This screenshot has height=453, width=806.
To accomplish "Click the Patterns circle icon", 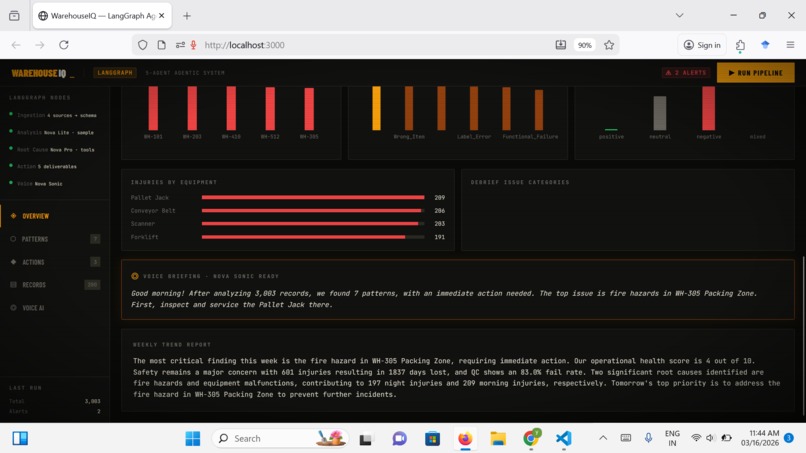I will tap(13, 239).
